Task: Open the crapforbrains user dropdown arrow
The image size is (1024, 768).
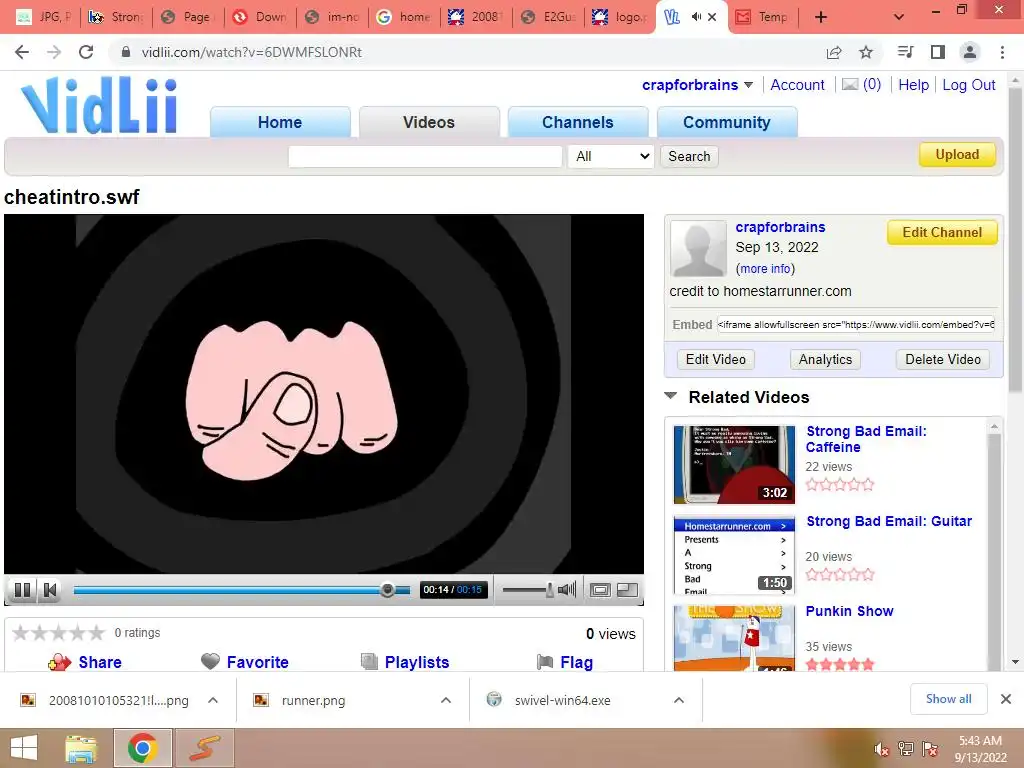Action: click(x=748, y=85)
